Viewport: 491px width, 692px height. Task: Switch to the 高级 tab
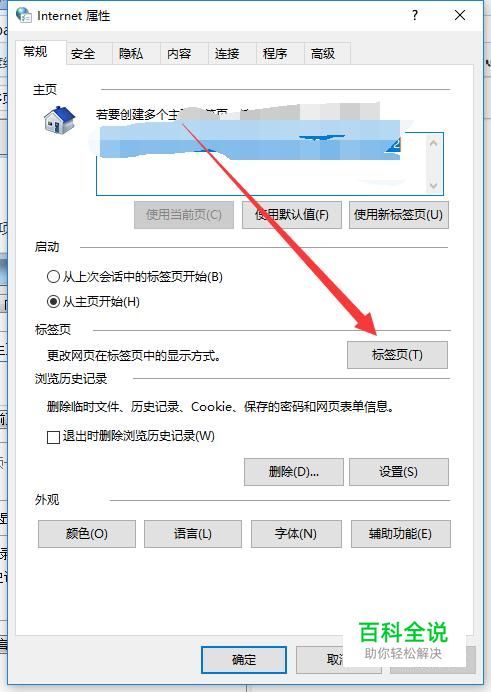pos(323,54)
